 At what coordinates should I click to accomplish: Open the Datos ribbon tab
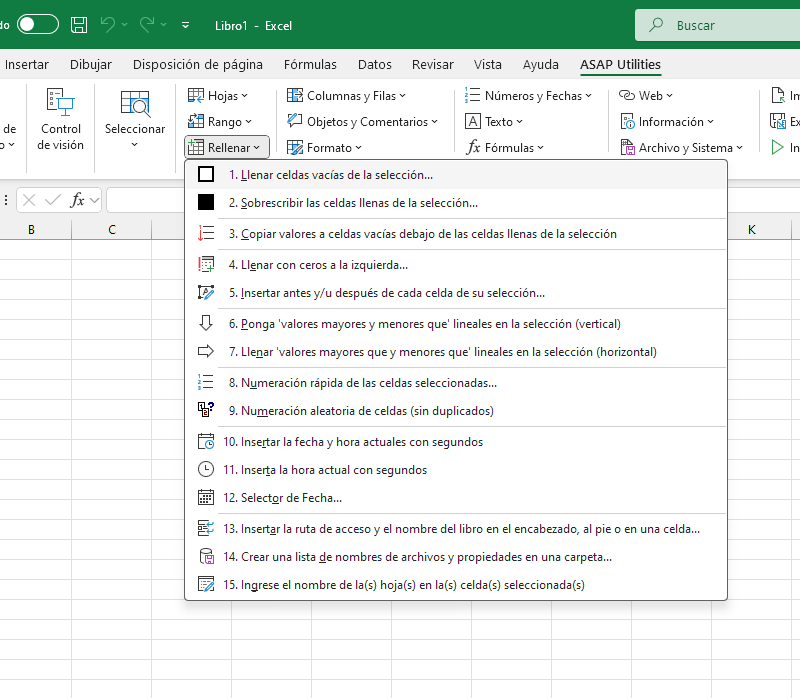click(x=374, y=64)
